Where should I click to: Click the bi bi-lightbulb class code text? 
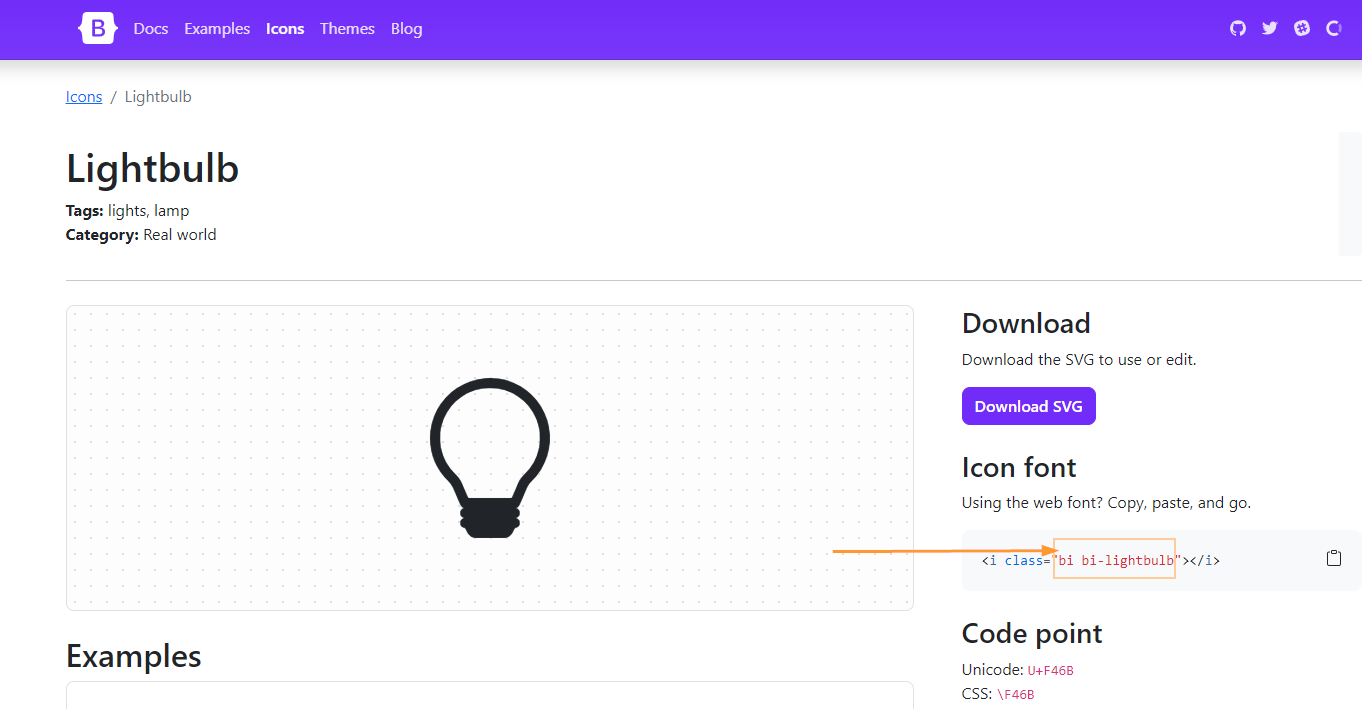(1115, 561)
